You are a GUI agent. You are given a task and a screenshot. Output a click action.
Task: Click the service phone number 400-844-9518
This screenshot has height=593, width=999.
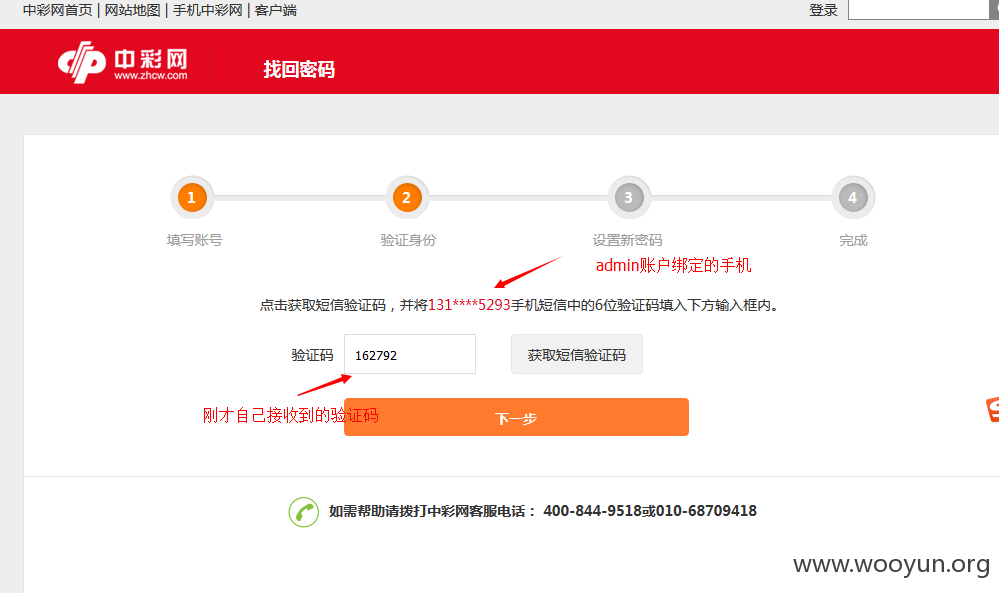click(592, 511)
